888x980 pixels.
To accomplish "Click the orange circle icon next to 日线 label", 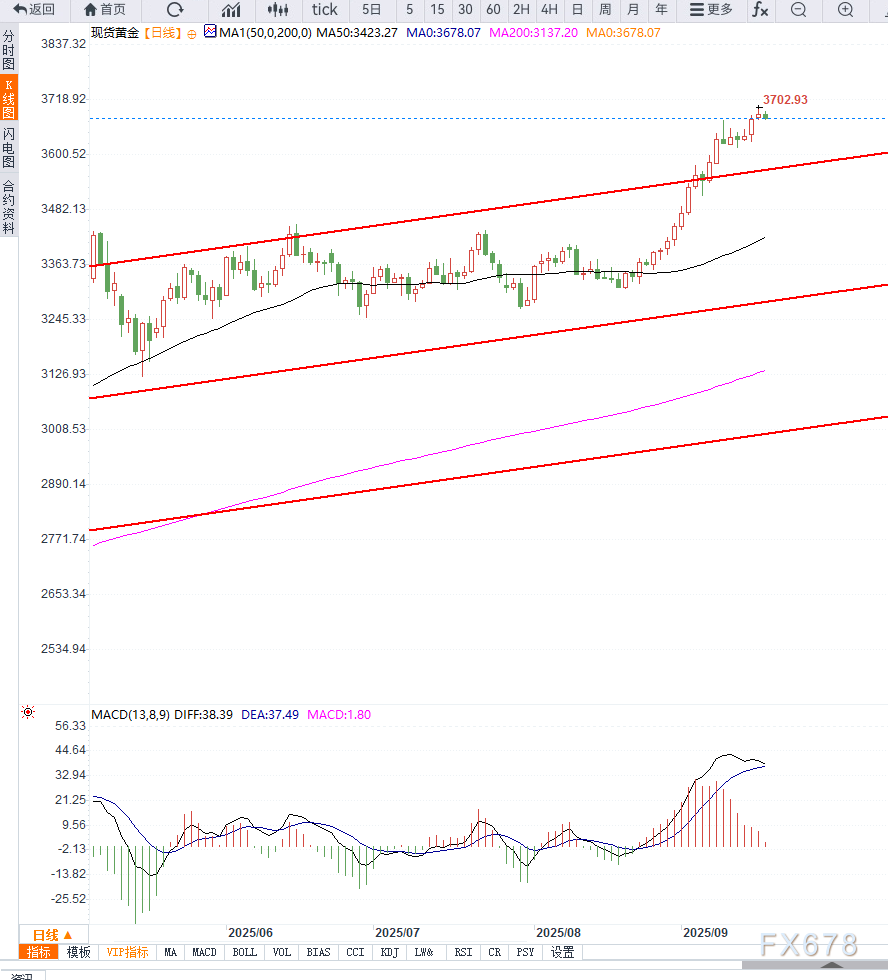I will pos(192,33).
